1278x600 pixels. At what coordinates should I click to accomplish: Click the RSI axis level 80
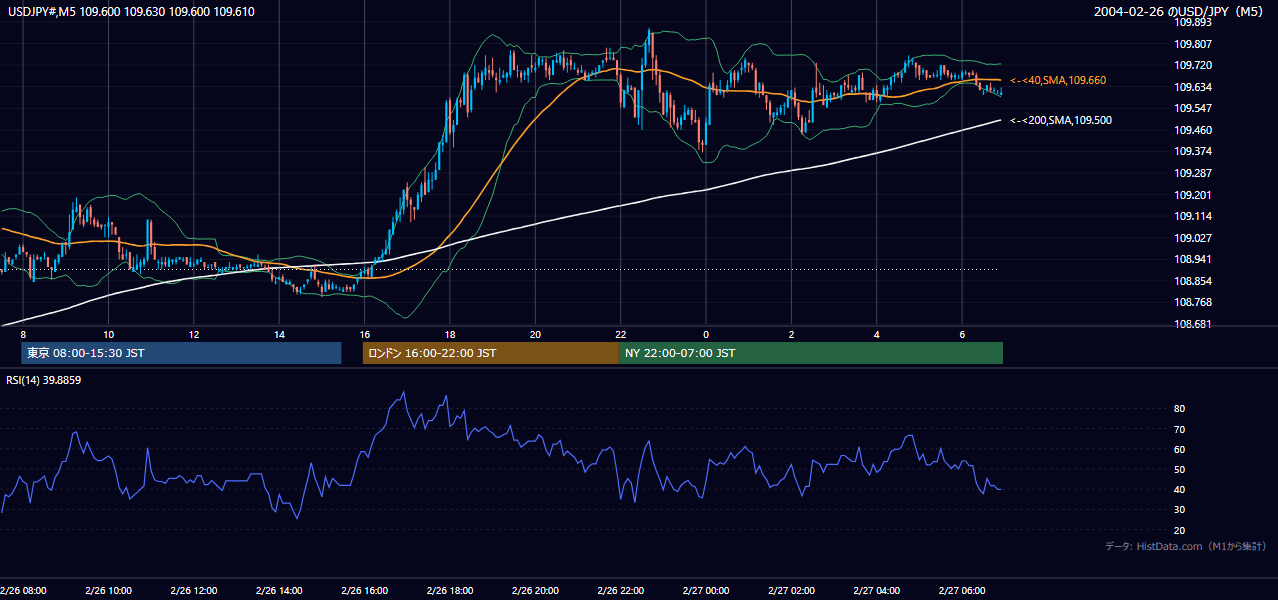point(1180,409)
